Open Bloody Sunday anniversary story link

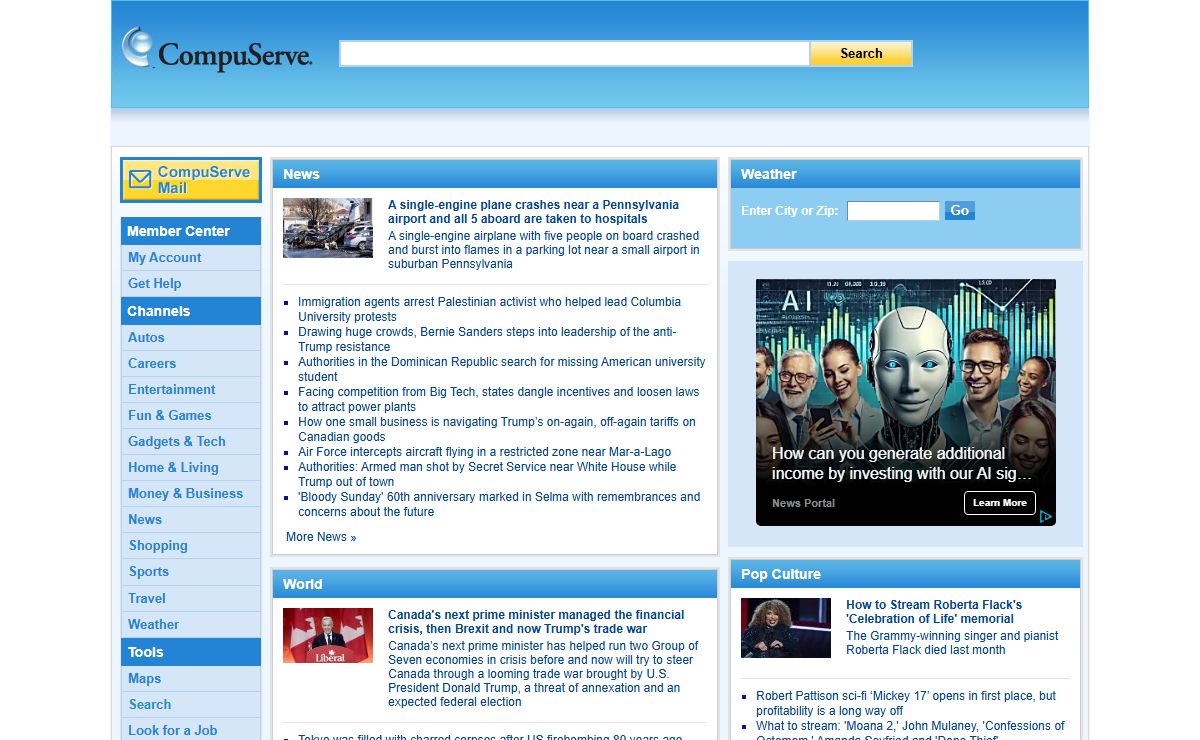(499, 504)
